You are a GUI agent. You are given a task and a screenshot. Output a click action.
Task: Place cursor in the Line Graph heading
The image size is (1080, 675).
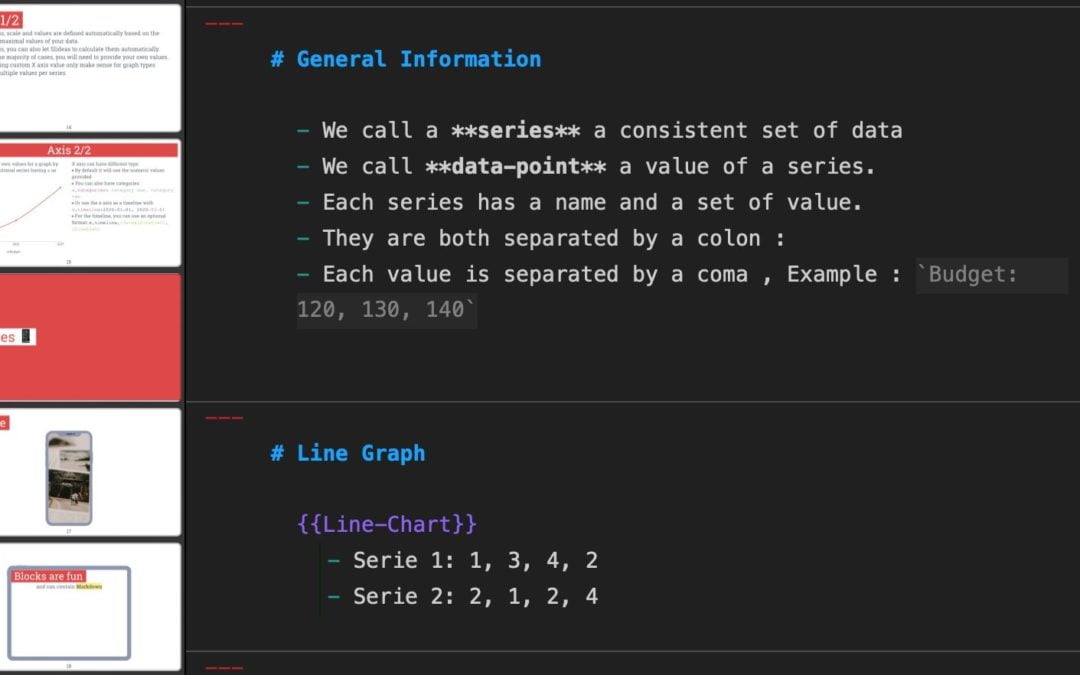point(360,453)
